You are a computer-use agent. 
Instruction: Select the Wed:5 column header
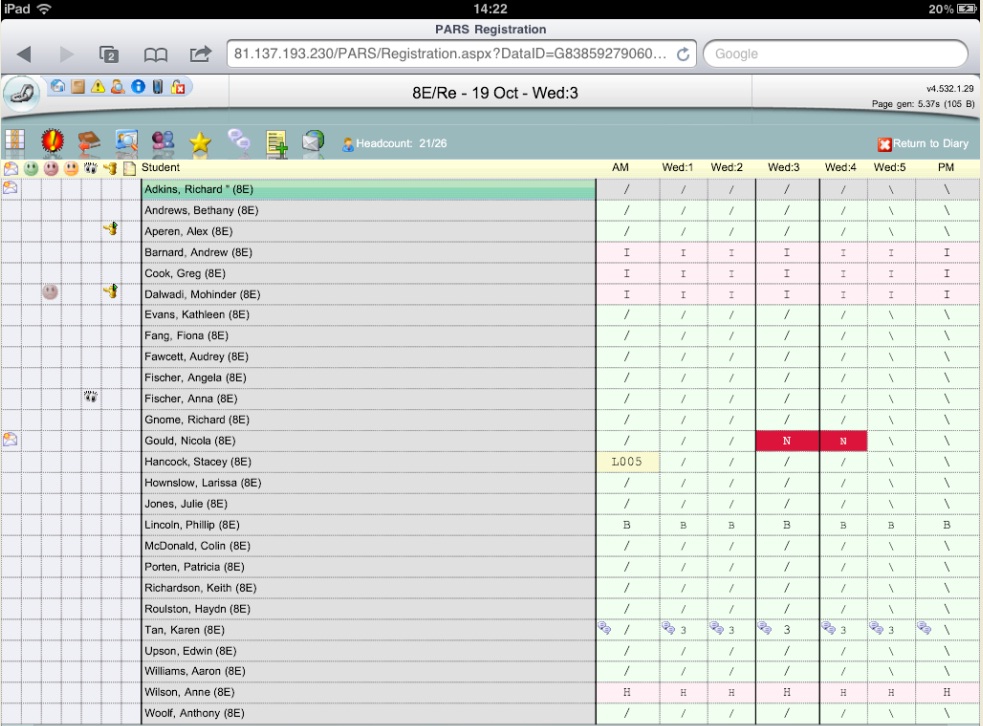(889, 167)
